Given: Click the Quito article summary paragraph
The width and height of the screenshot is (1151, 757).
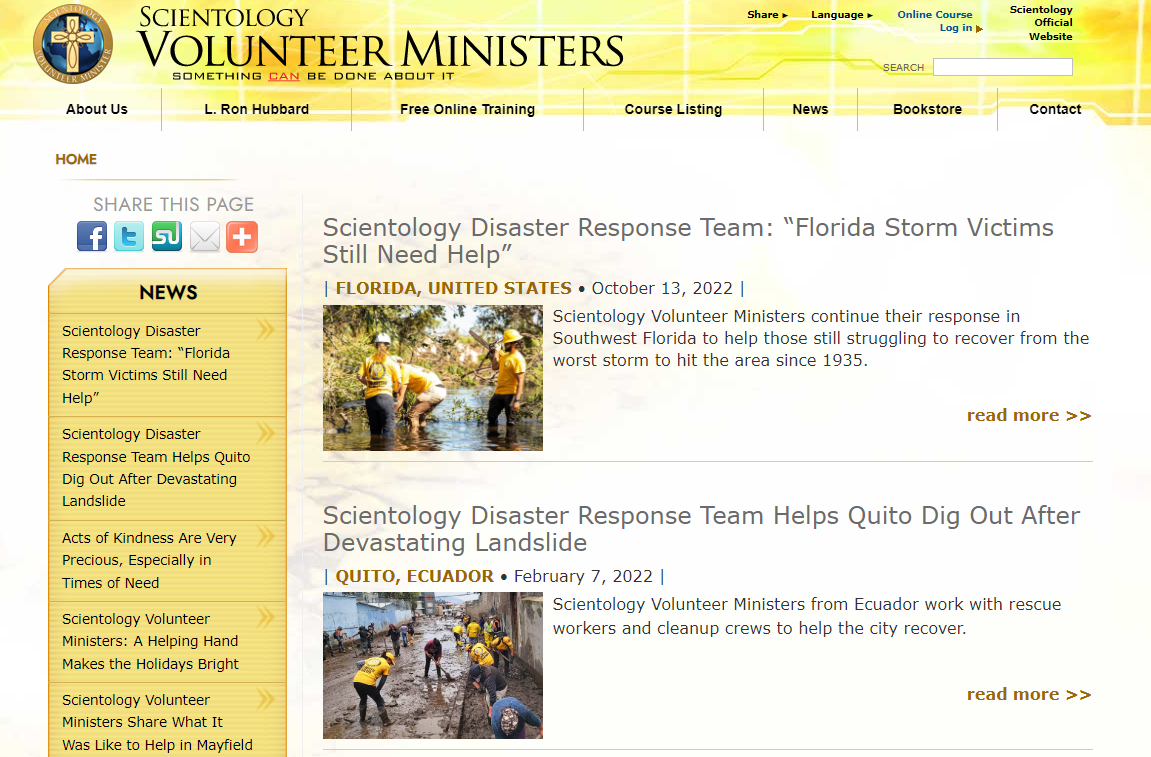Looking at the screenshot, I should [x=807, y=616].
